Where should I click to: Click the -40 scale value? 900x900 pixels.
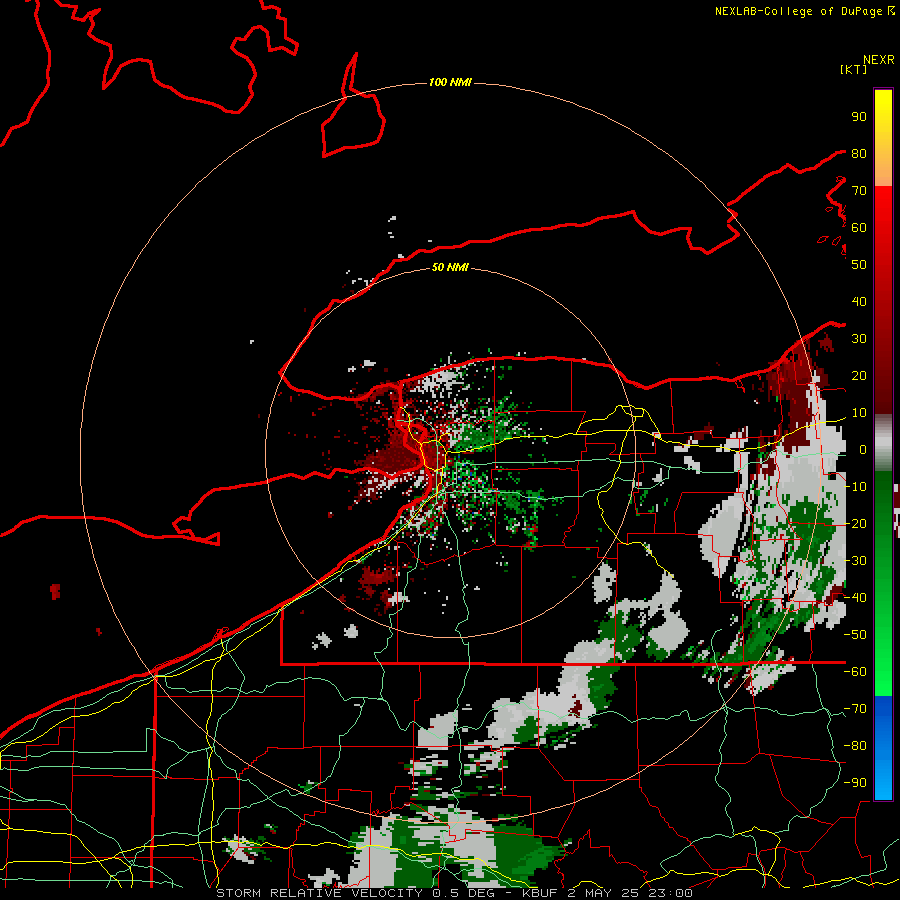855,598
